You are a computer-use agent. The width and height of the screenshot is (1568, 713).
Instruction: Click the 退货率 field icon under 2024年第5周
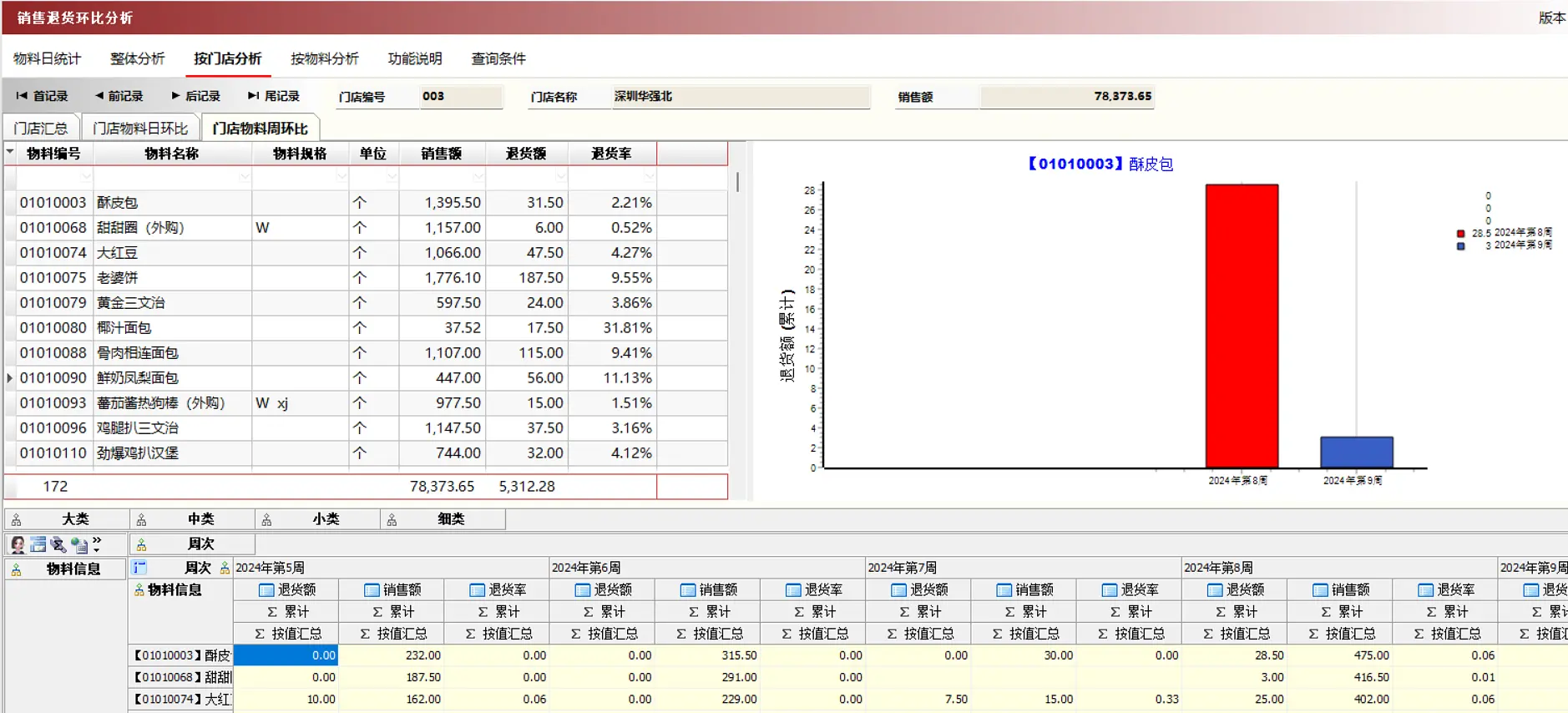[x=477, y=590]
